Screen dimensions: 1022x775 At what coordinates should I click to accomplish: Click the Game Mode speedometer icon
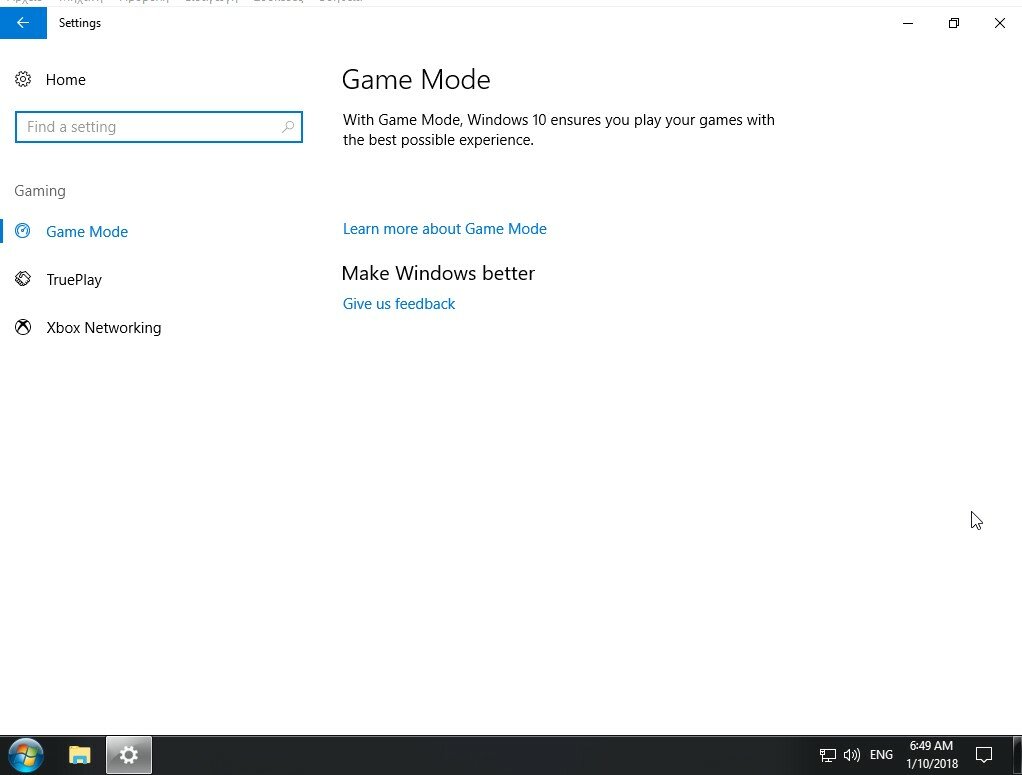pyautogui.click(x=23, y=231)
